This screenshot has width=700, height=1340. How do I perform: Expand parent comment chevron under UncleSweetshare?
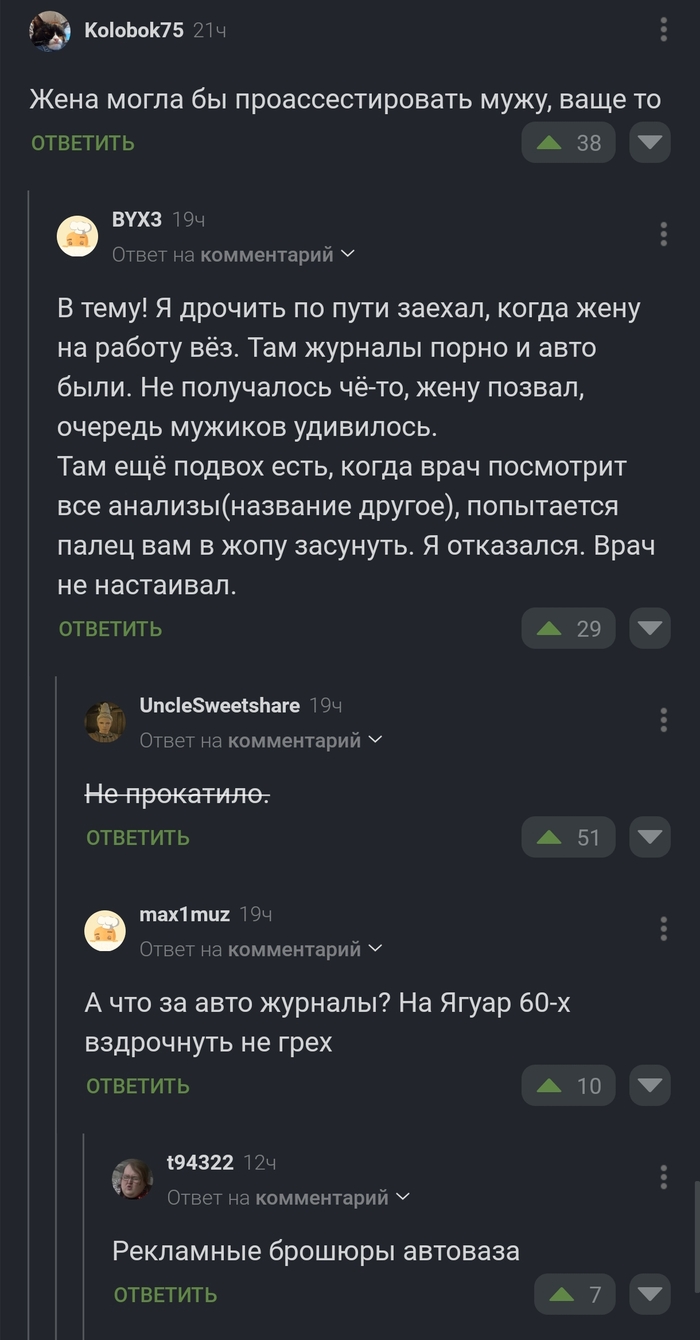point(376,741)
